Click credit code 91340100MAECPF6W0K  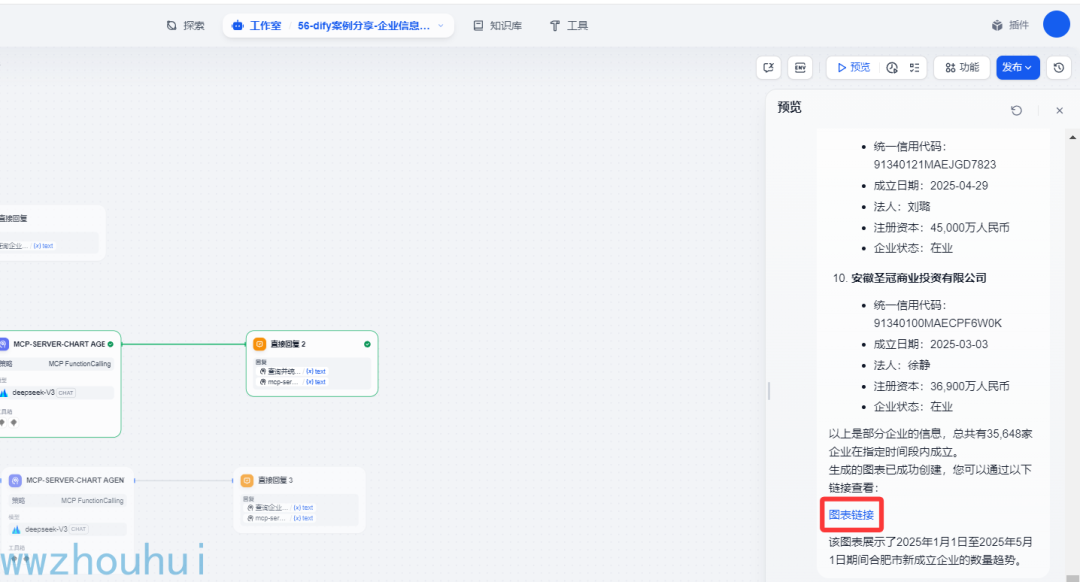click(x=937, y=323)
